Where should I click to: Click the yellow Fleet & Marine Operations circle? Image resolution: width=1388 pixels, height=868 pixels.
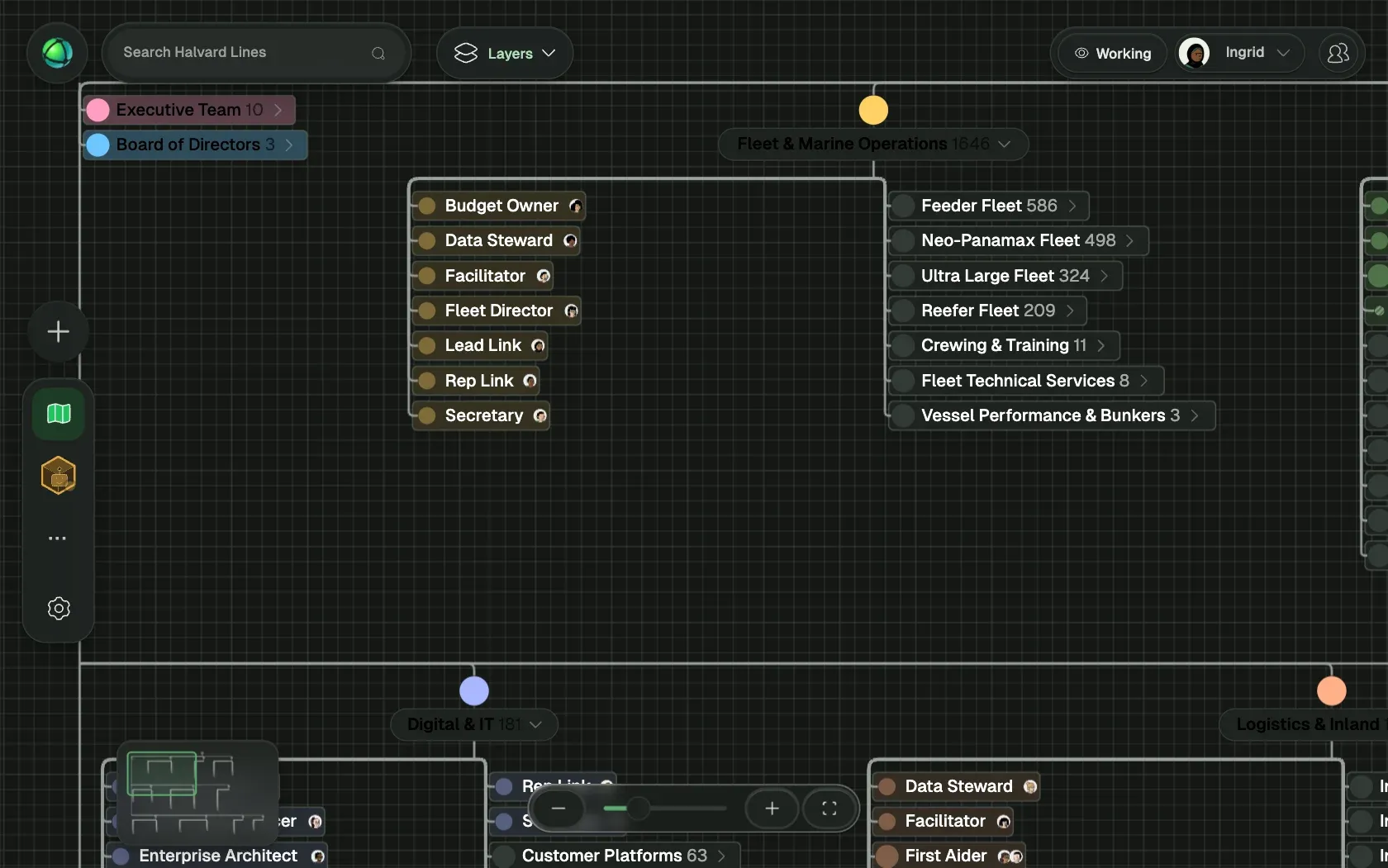click(x=873, y=110)
